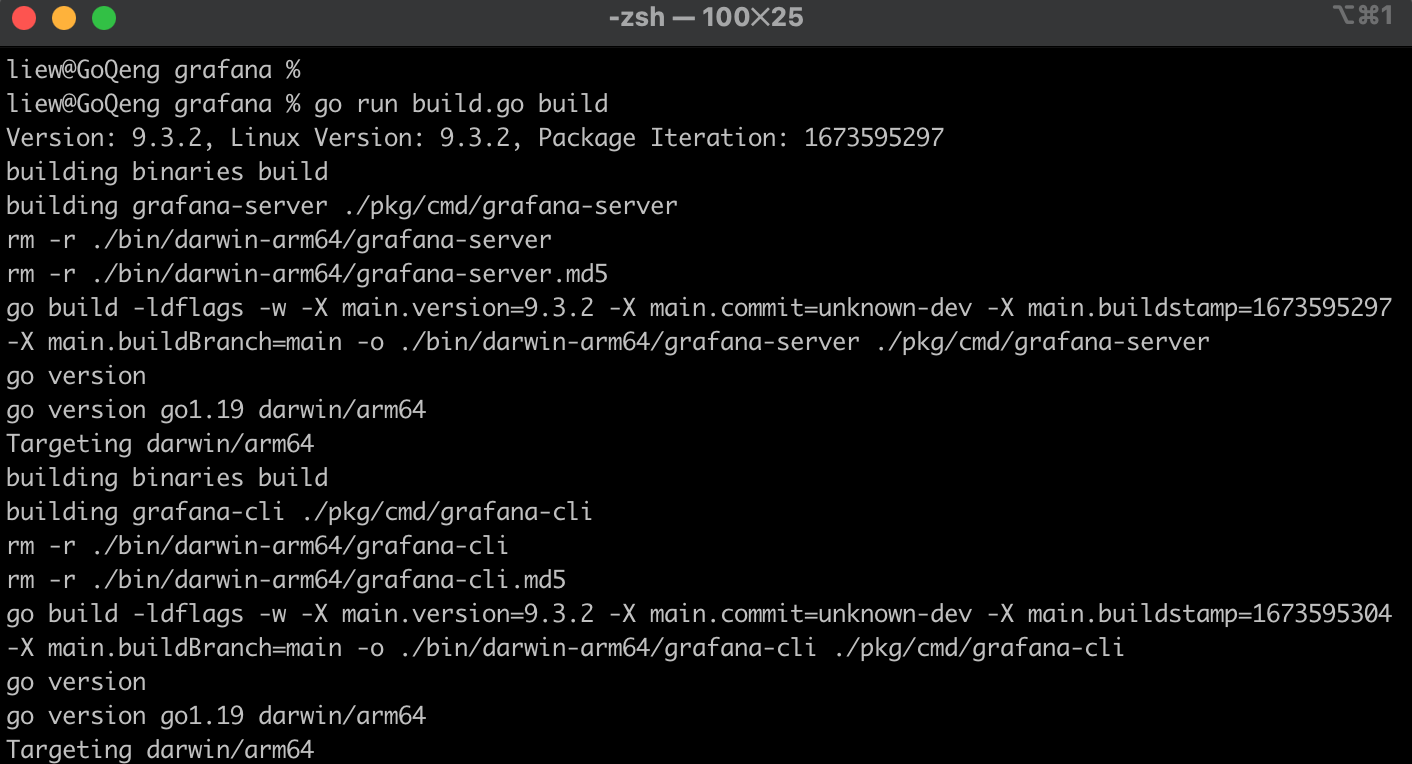Viewport: 1412px width, 764px height.
Task: Click the buildstamp 1673595304 text
Action: click(1322, 614)
